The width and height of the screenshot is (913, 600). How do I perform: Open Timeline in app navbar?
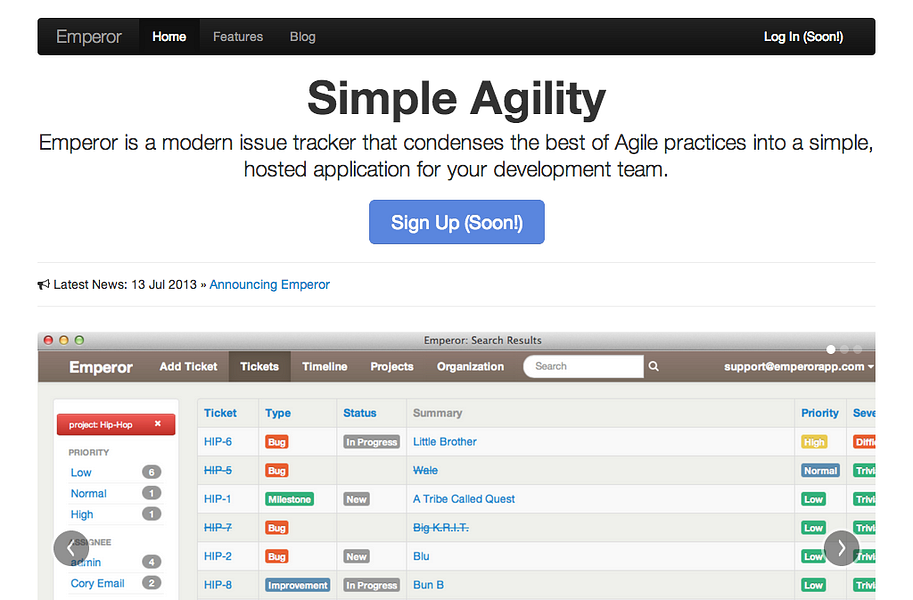click(324, 366)
